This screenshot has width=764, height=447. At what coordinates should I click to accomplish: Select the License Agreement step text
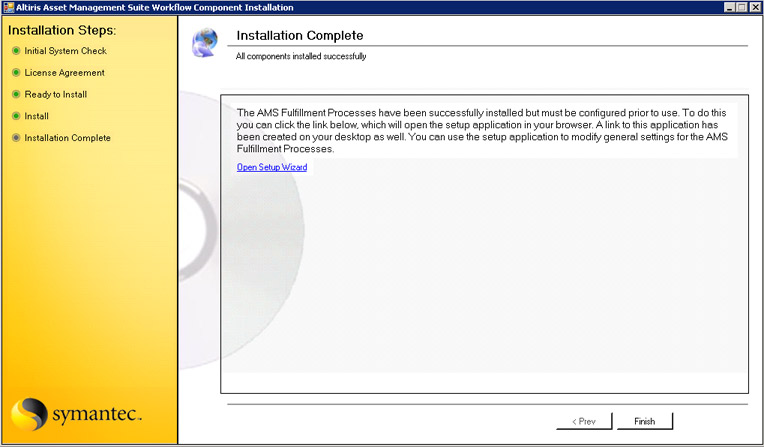click(x=65, y=73)
